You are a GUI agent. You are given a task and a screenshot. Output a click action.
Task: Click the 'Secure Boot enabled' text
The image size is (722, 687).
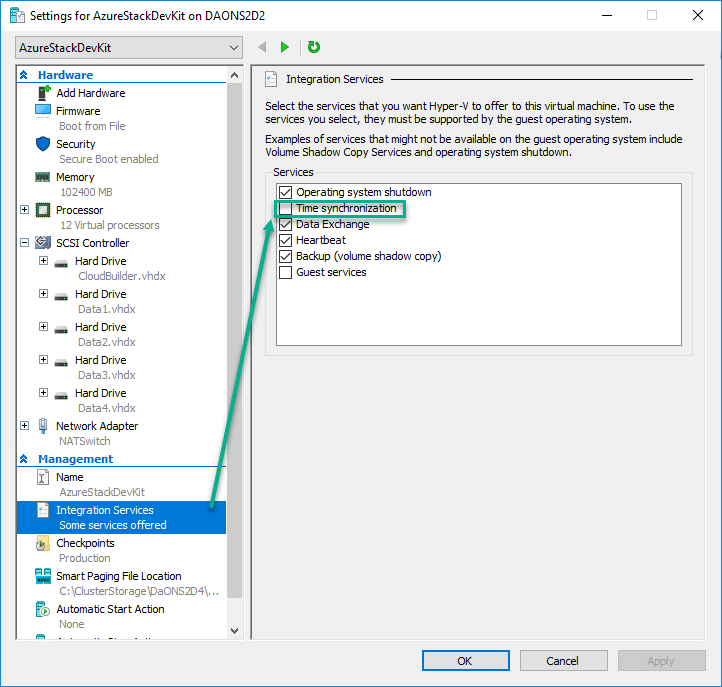point(109,159)
